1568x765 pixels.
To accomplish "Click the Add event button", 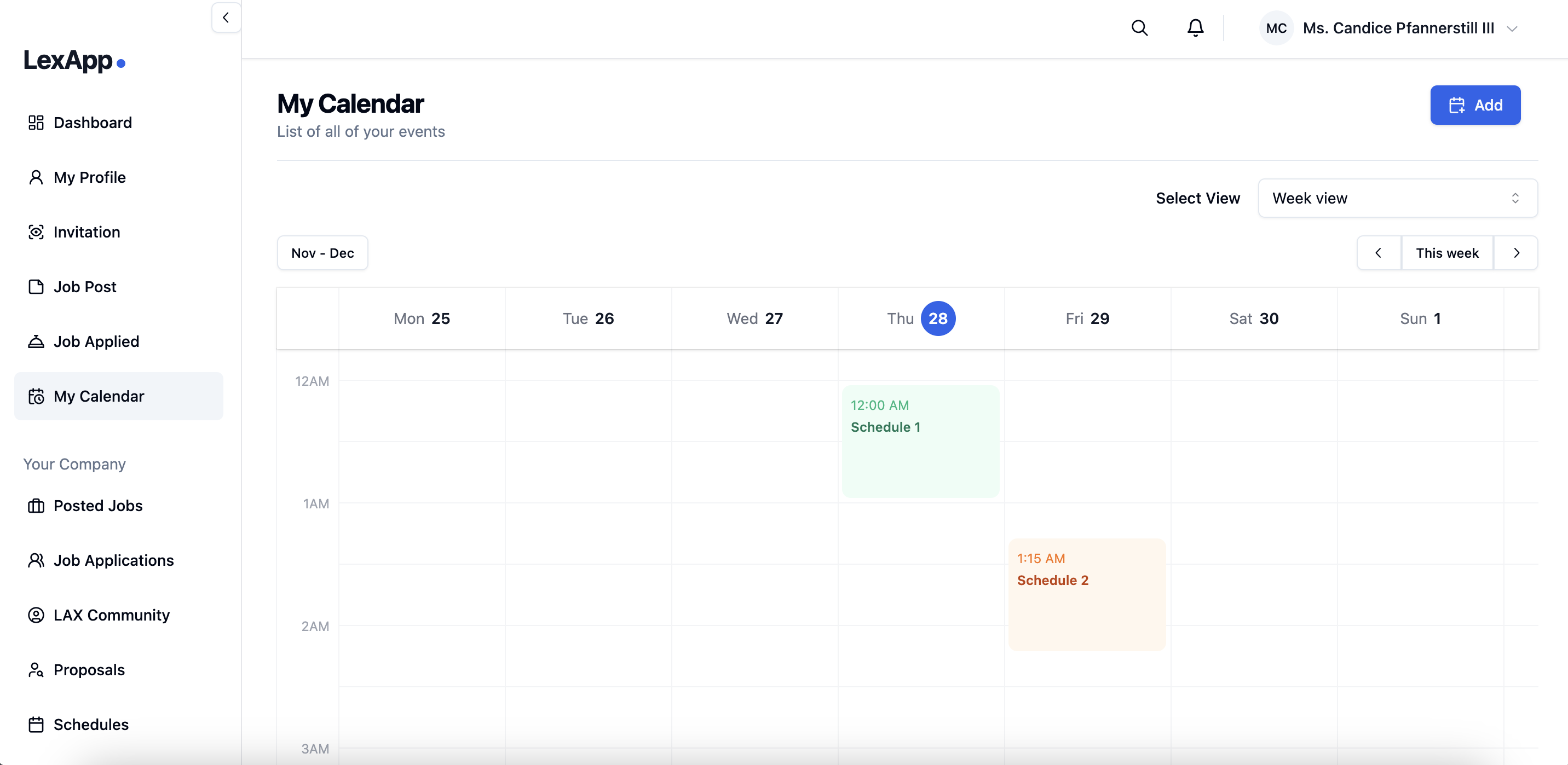I will point(1475,105).
